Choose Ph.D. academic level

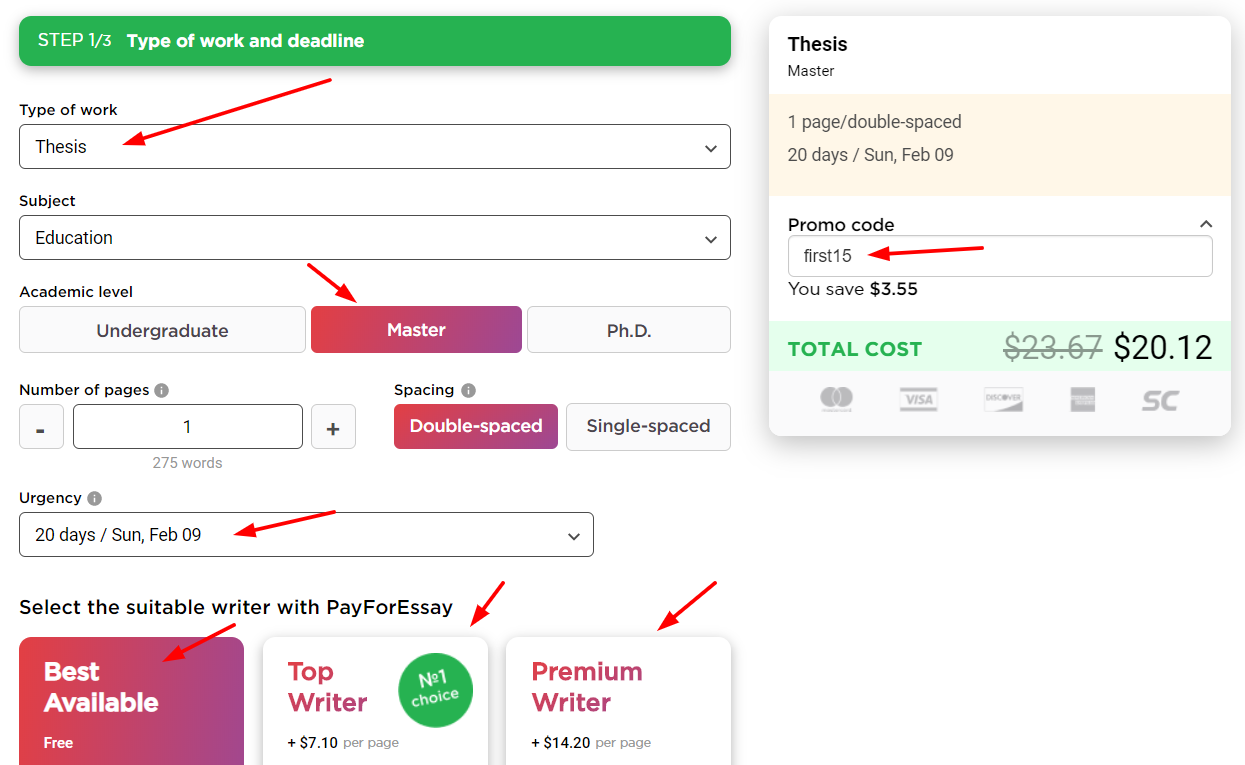(x=628, y=330)
